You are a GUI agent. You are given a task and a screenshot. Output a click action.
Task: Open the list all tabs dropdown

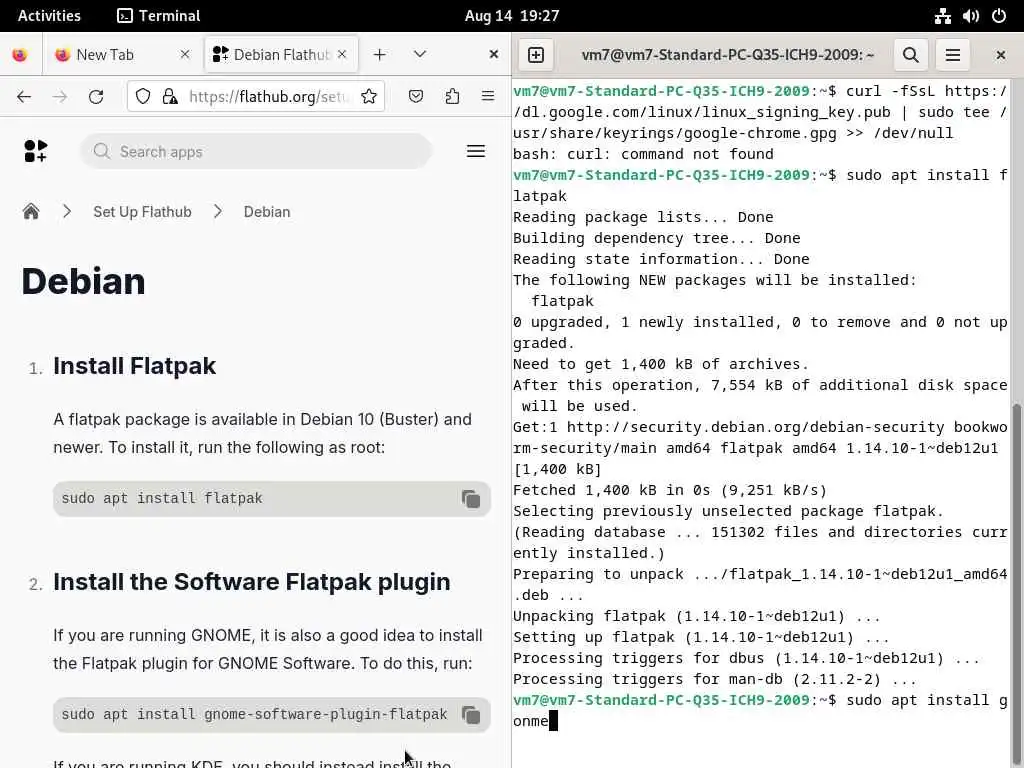point(420,54)
